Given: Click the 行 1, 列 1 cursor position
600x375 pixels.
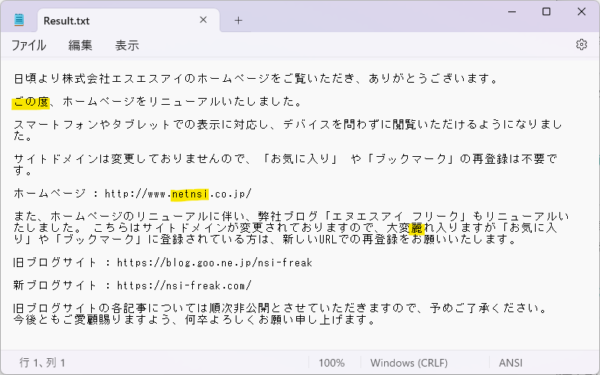Looking at the screenshot, I should 42,362.
